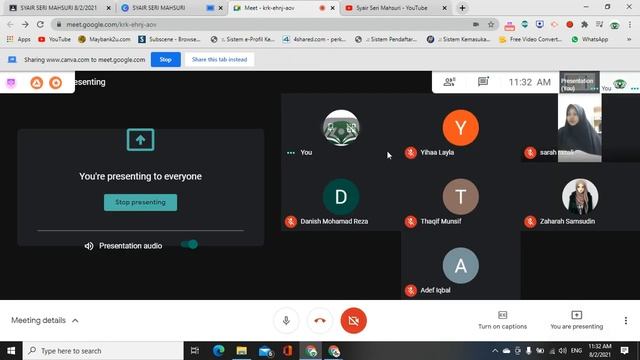Click sarah's video feed

click(580, 128)
